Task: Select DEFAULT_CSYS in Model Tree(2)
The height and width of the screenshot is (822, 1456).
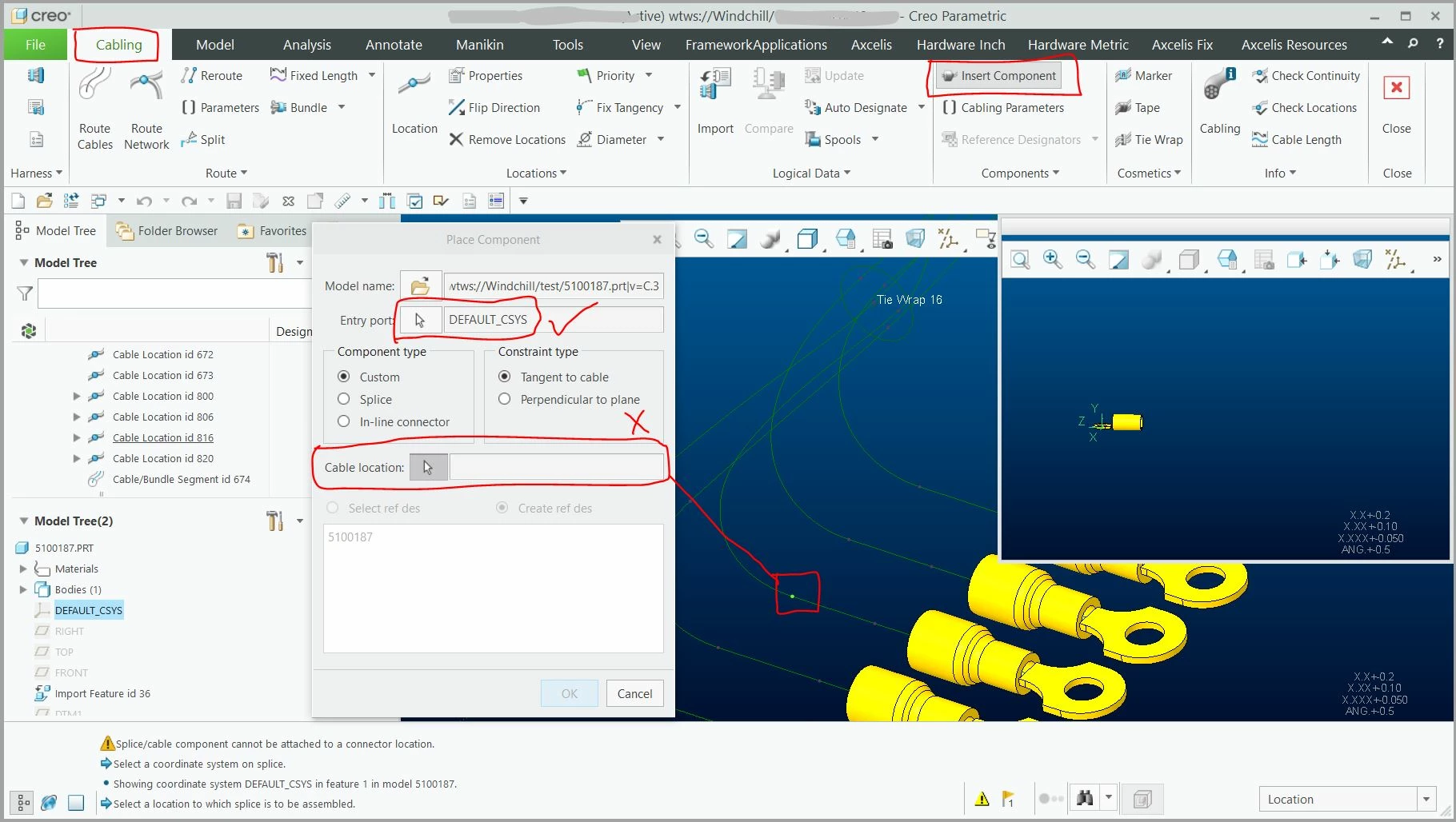Action: tap(88, 610)
